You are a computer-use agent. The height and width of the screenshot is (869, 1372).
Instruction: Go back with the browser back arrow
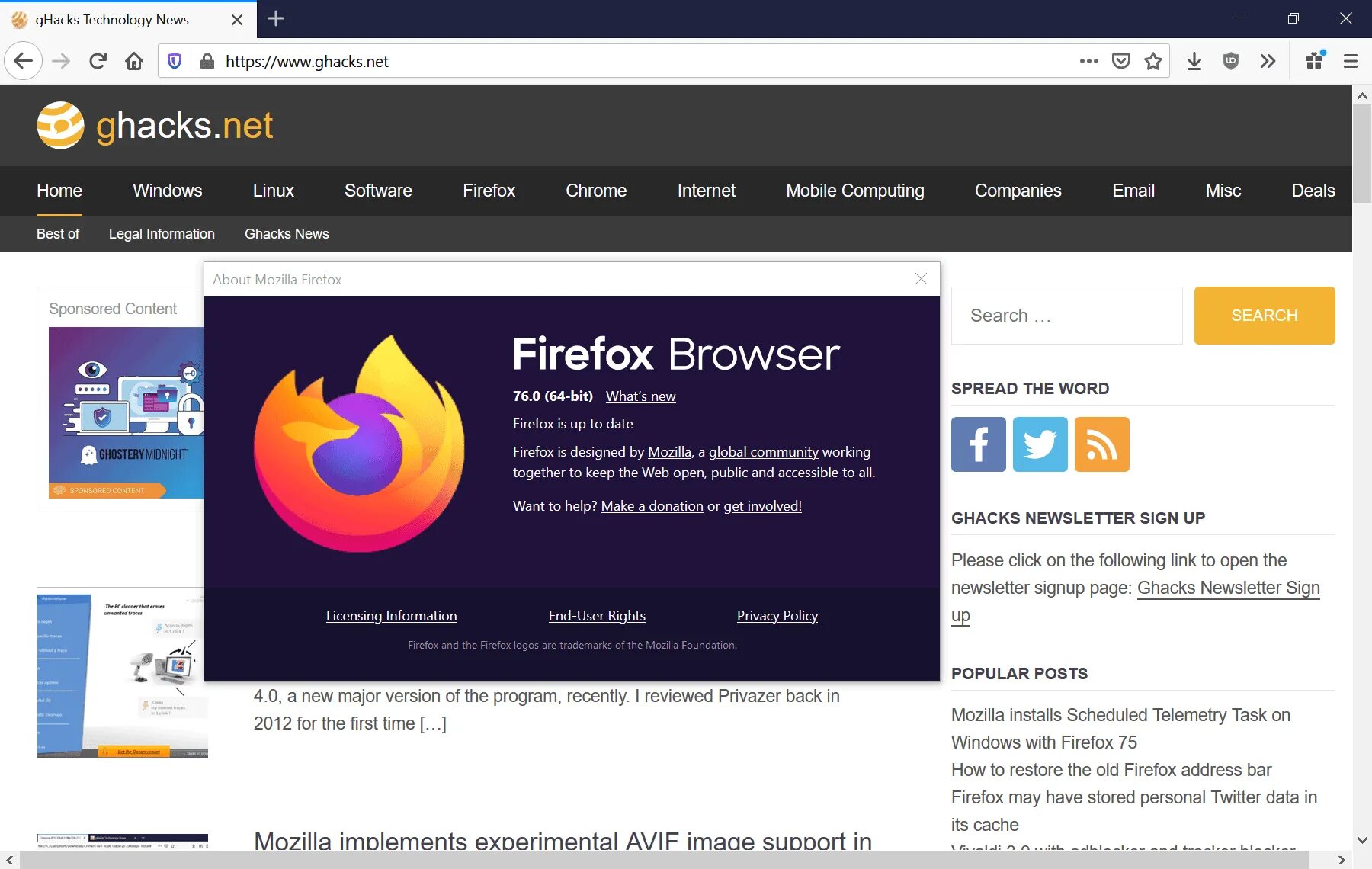coord(23,61)
